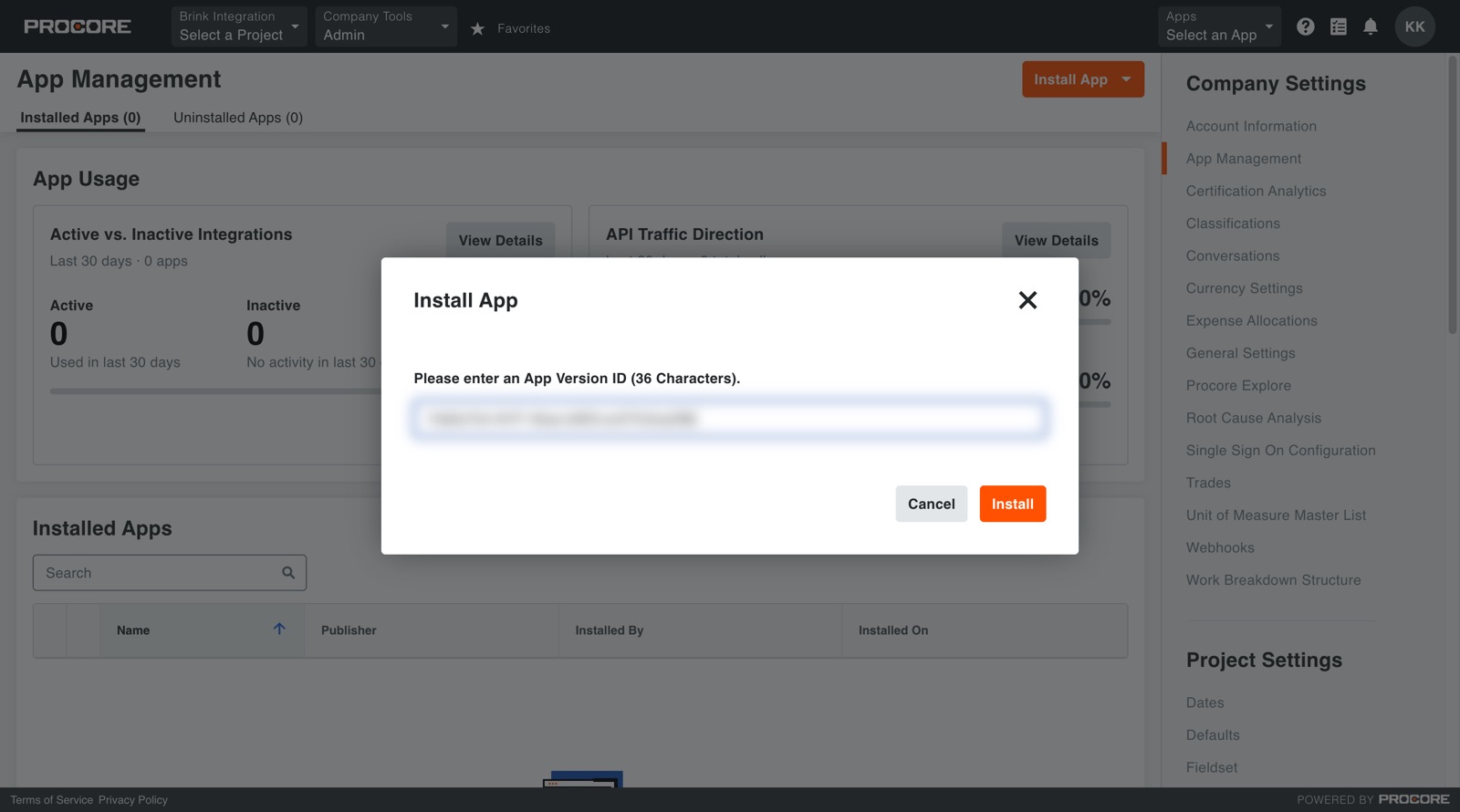Open the Apps Select an App dropdown
The height and width of the screenshot is (812, 1460).
coord(1219,26)
